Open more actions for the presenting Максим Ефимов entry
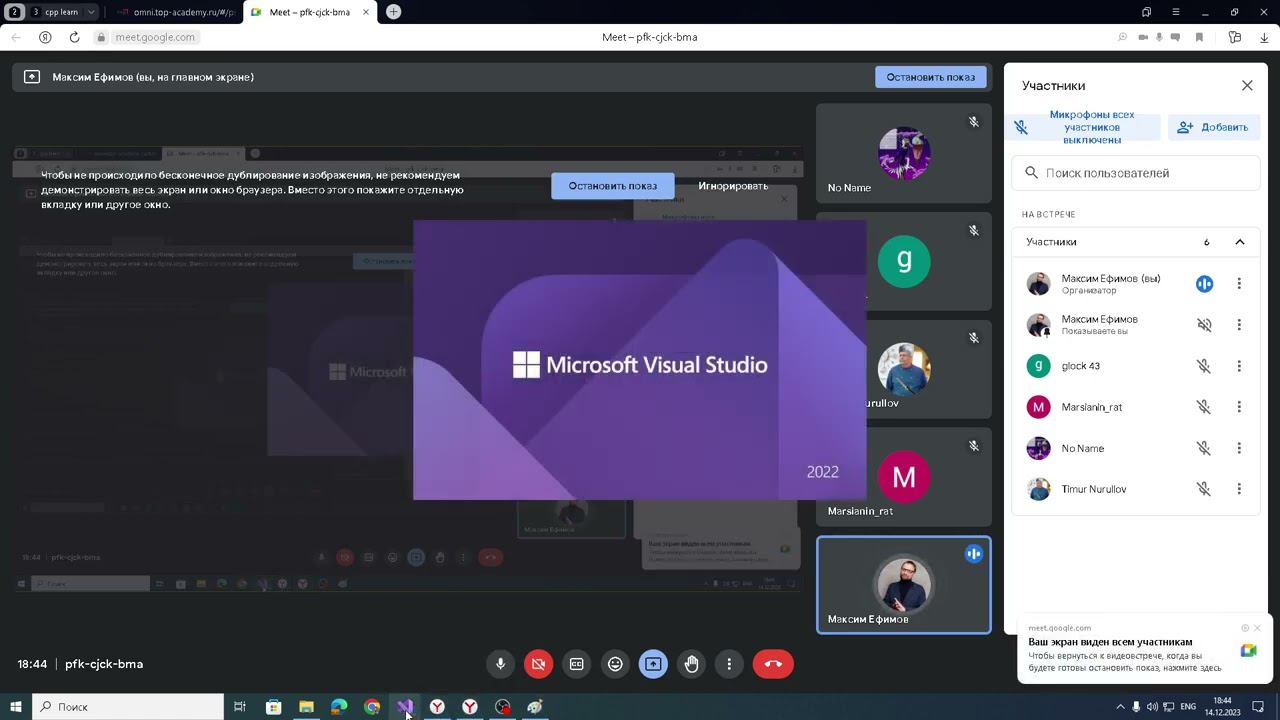The image size is (1280, 720). pos(1239,325)
